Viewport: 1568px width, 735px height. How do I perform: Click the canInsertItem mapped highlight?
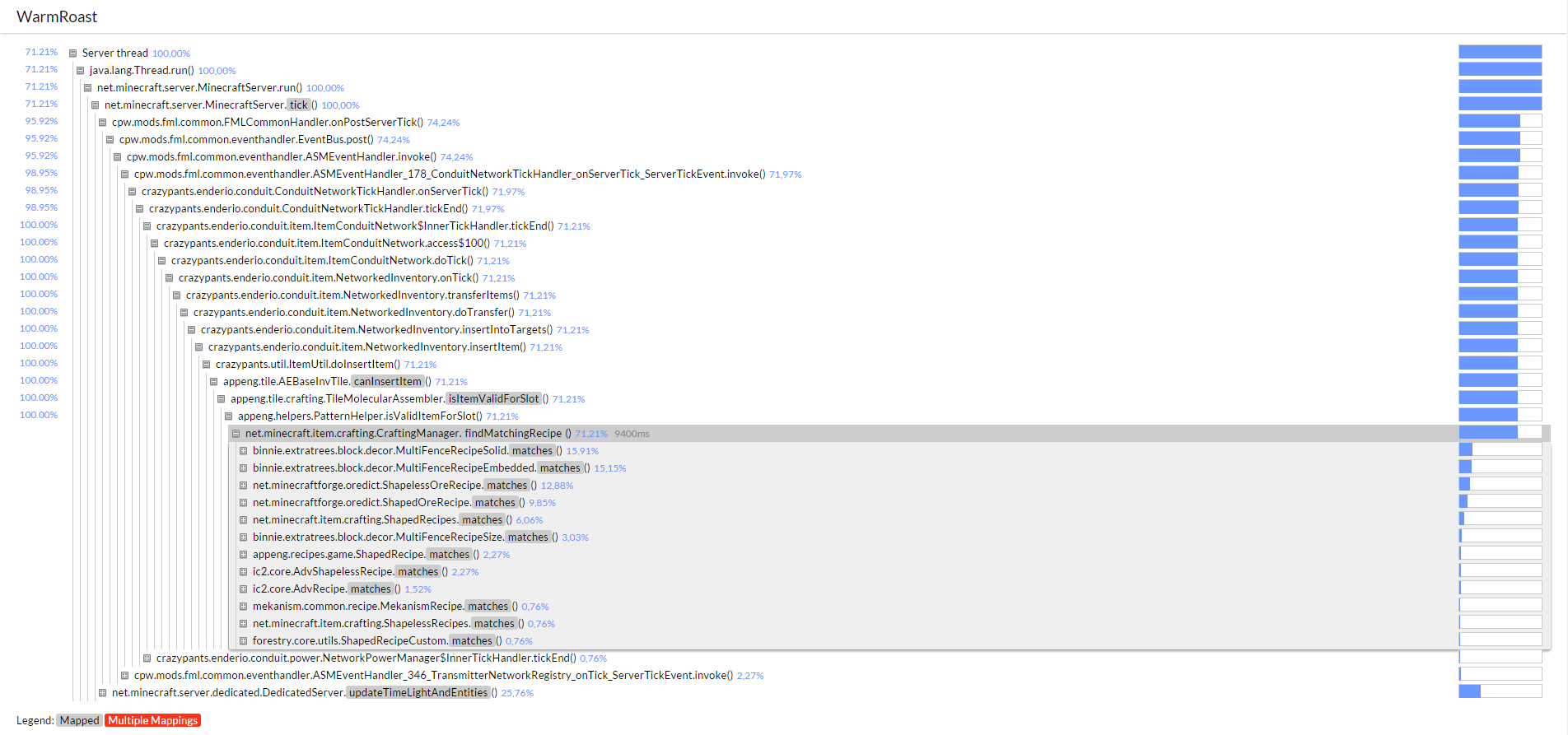[387, 382]
